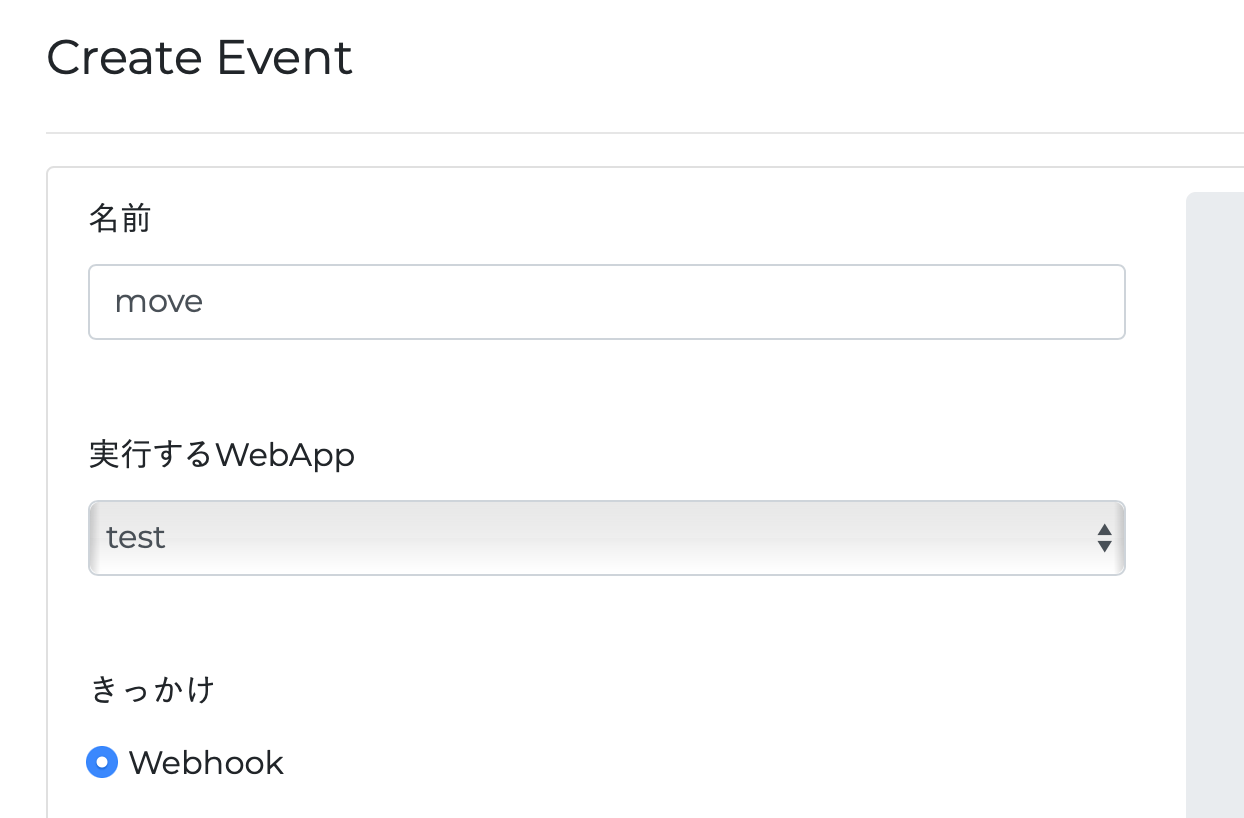
Task: Click the middle of the WebApp combo box
Action: (606, 538)
